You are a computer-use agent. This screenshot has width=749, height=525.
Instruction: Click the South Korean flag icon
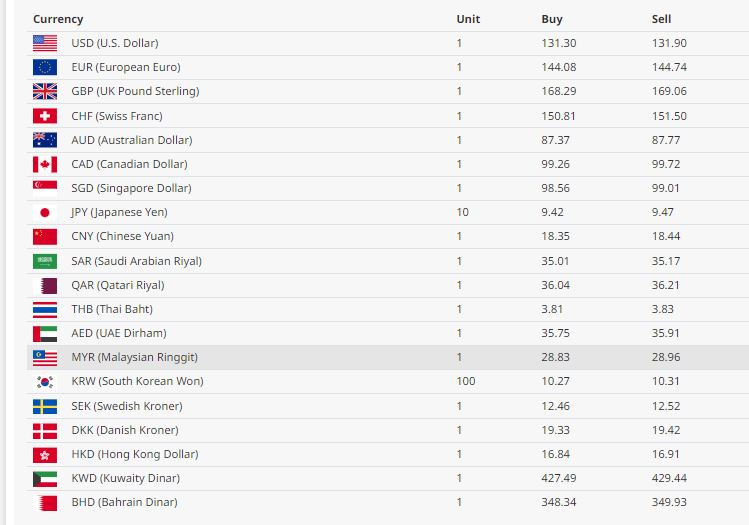click(x=45, y=382)
